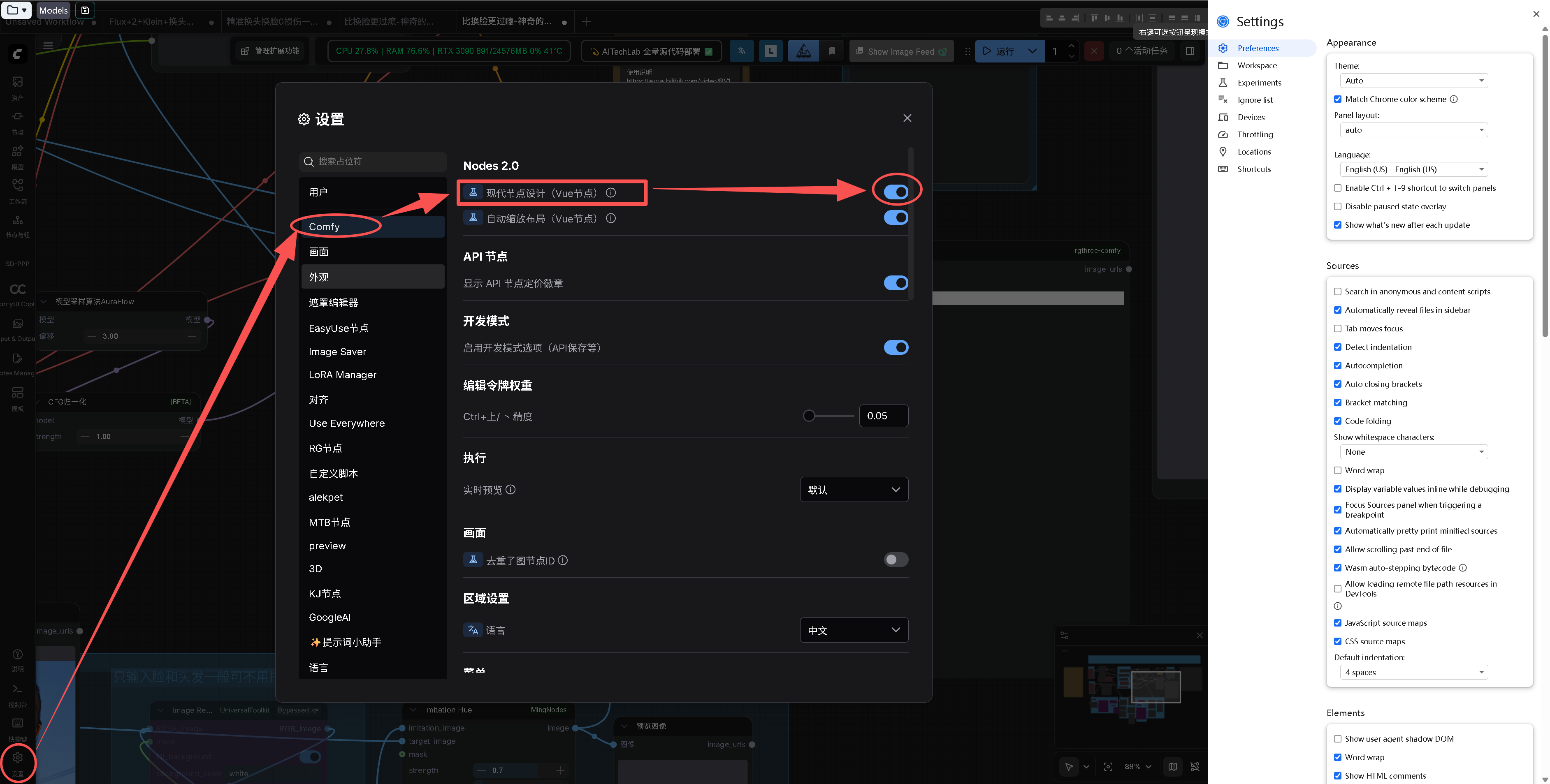This screenshot has width=1550, height=784.
Task: Open the DevTools Theme Auto dropdown
Action: coord(1413,81)
